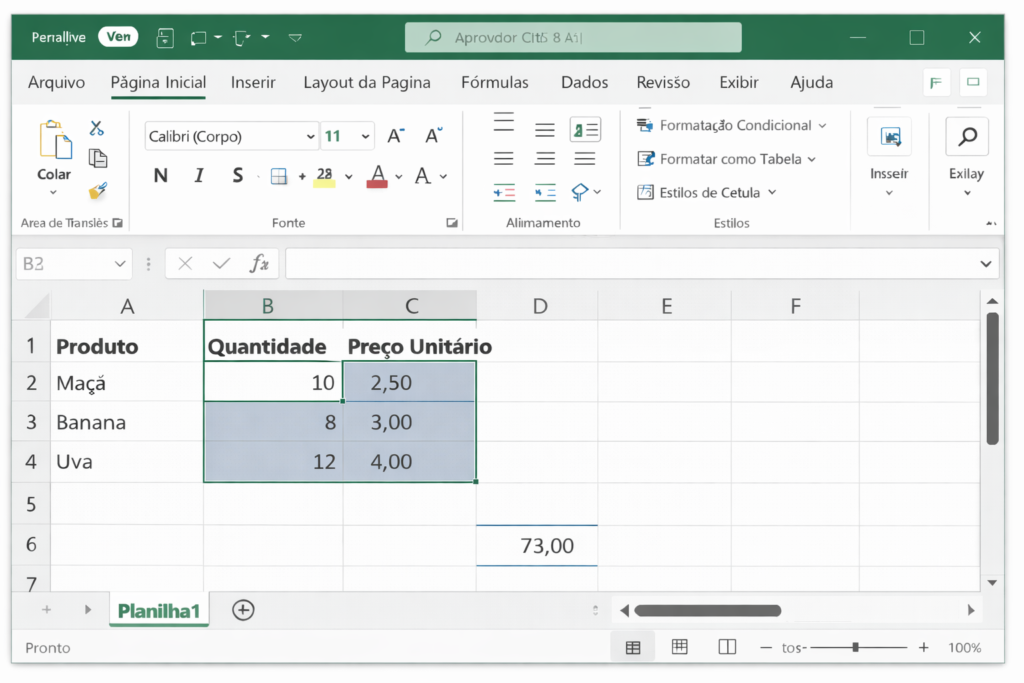Screen dimensions: 1024x683
Task: Open the Name Box dropdown arrow
Action: (x=120, y=264)
